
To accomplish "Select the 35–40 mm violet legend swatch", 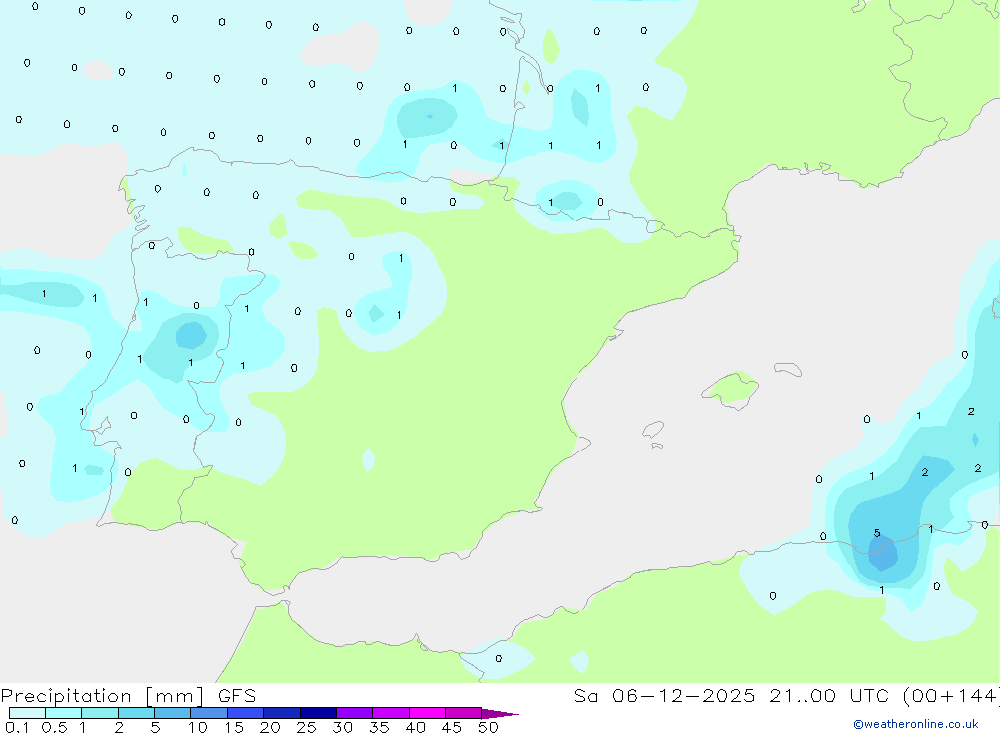I will (x=390, y=713).
